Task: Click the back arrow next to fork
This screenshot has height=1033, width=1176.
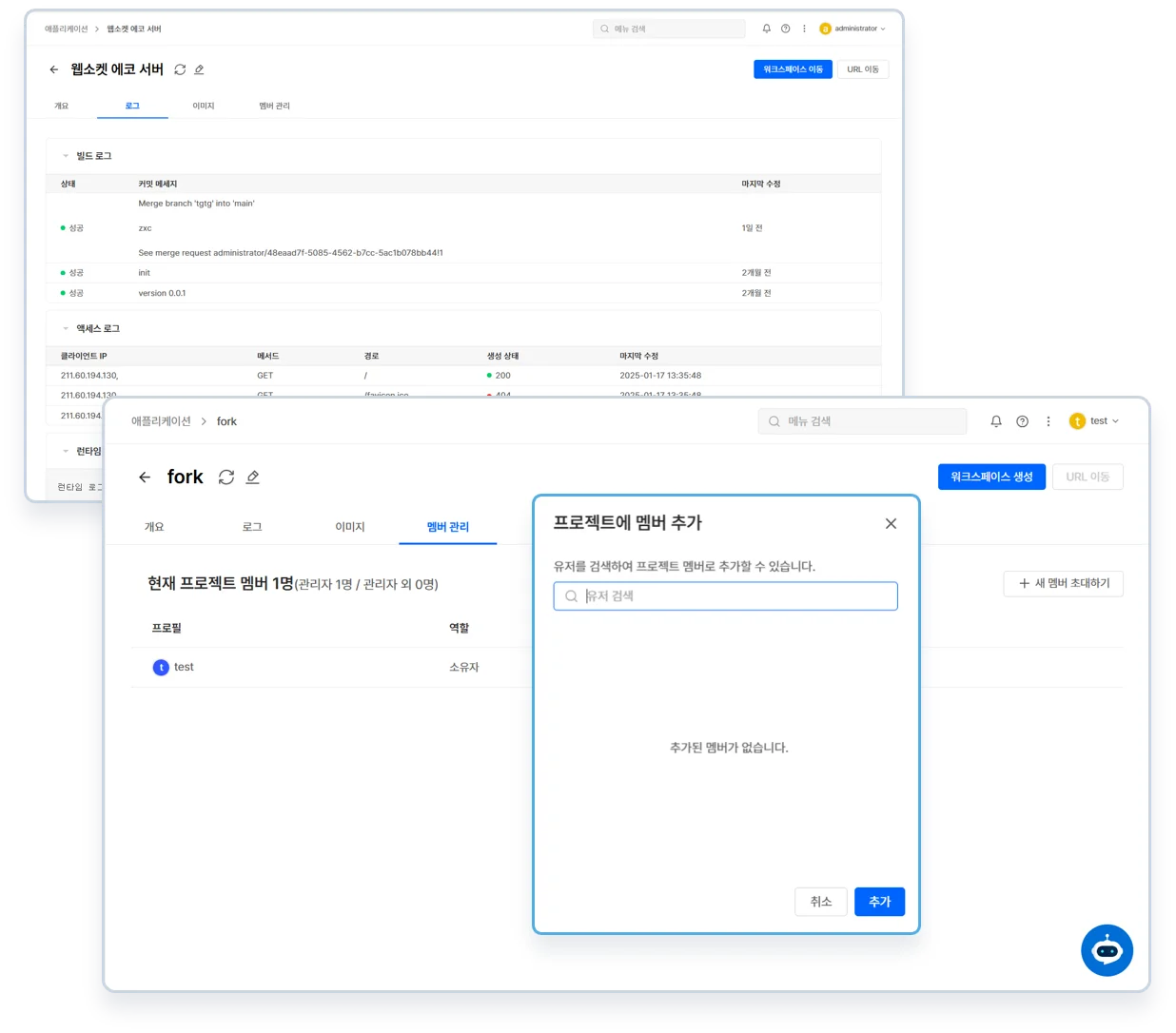Action: (145, 478)
